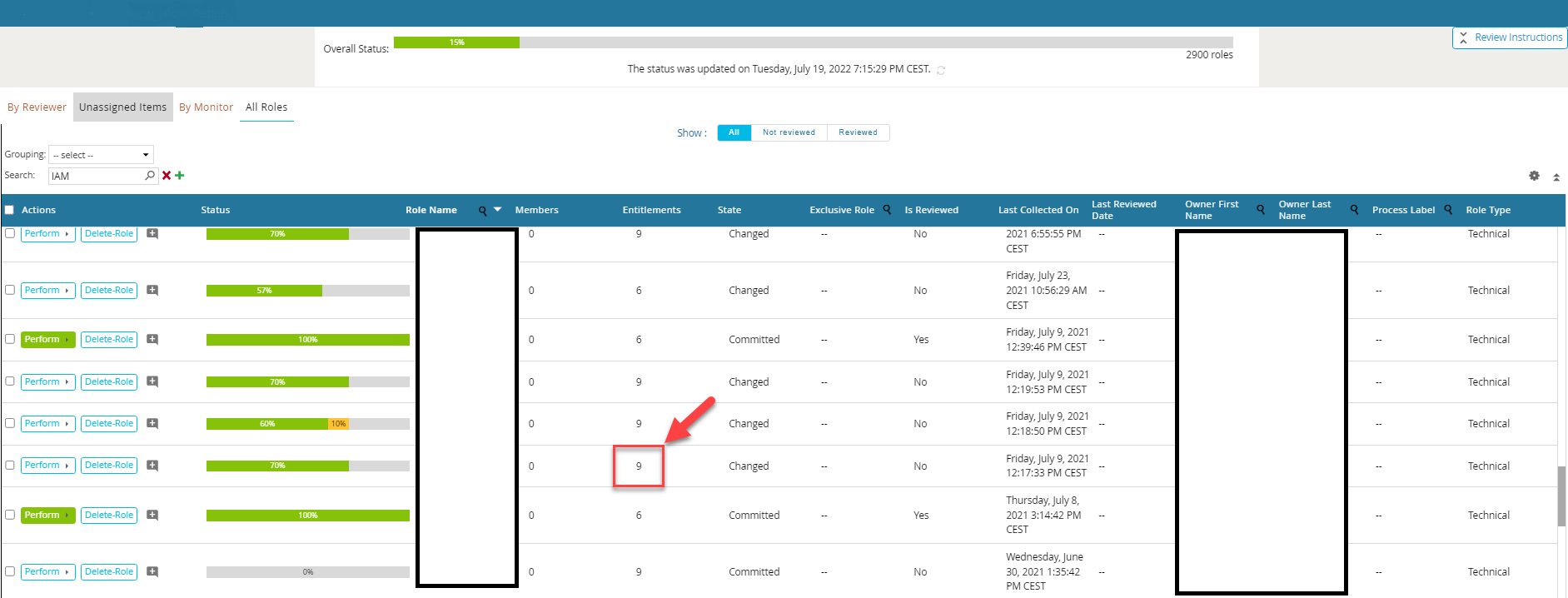Screen dimensions: 1568x598
Task: Click the red X to clear search
Action: click(167, 176)
